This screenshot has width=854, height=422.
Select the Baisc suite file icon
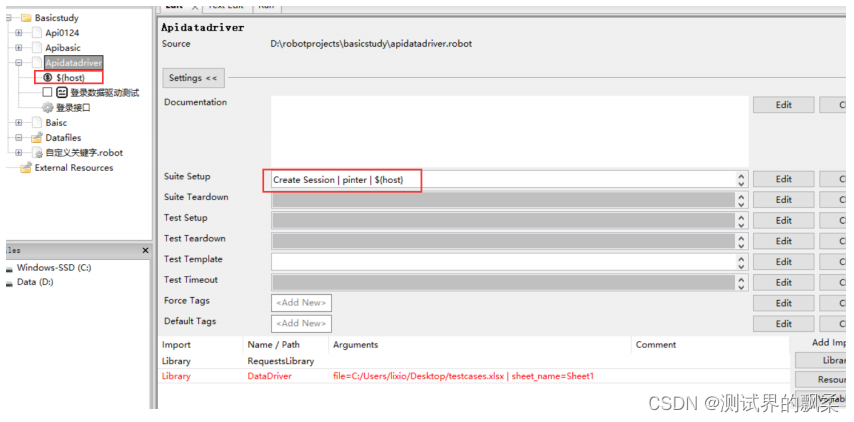(37, 123)
